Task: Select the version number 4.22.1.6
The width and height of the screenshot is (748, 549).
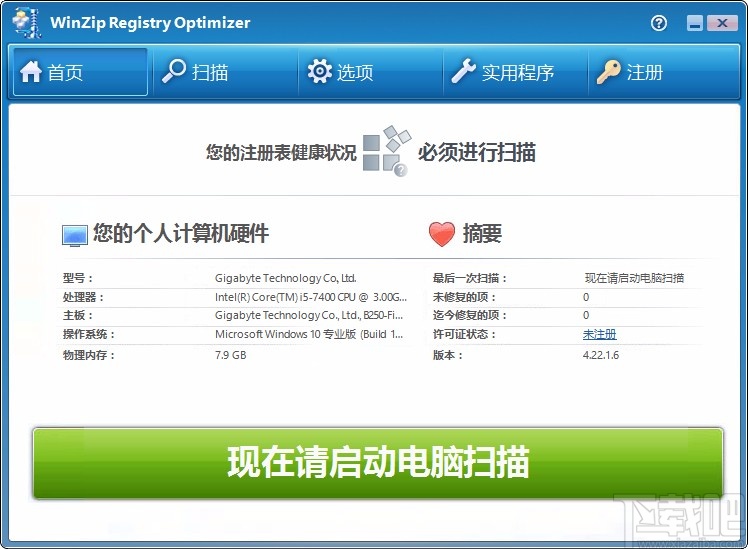Action: pos(601,355)
